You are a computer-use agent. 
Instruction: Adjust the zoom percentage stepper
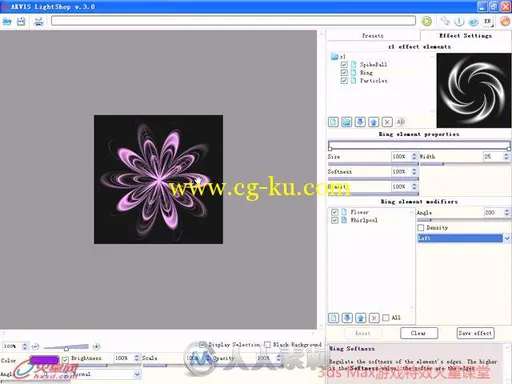(25, 346)
